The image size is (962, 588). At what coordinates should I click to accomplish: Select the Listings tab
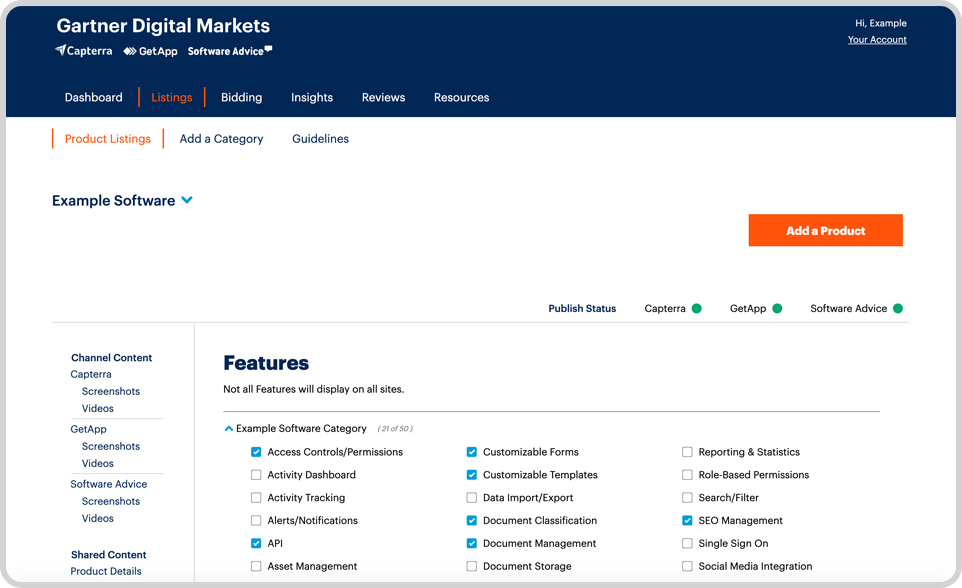point(172,97)
